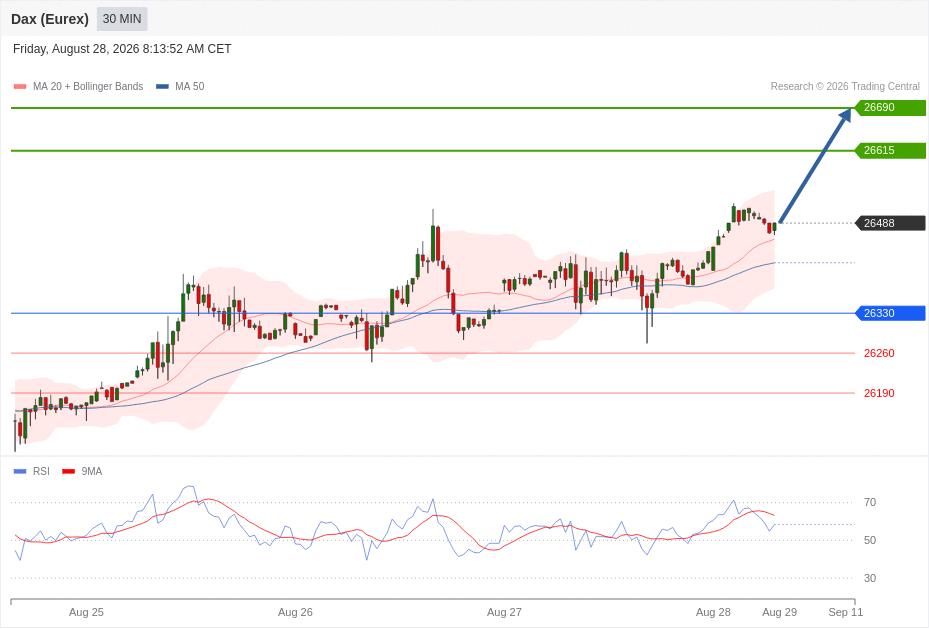The height and width of the screenshot is (629, 929).
Task: Click the RSI blue legend swatch
Action: [x=20, y=471]
